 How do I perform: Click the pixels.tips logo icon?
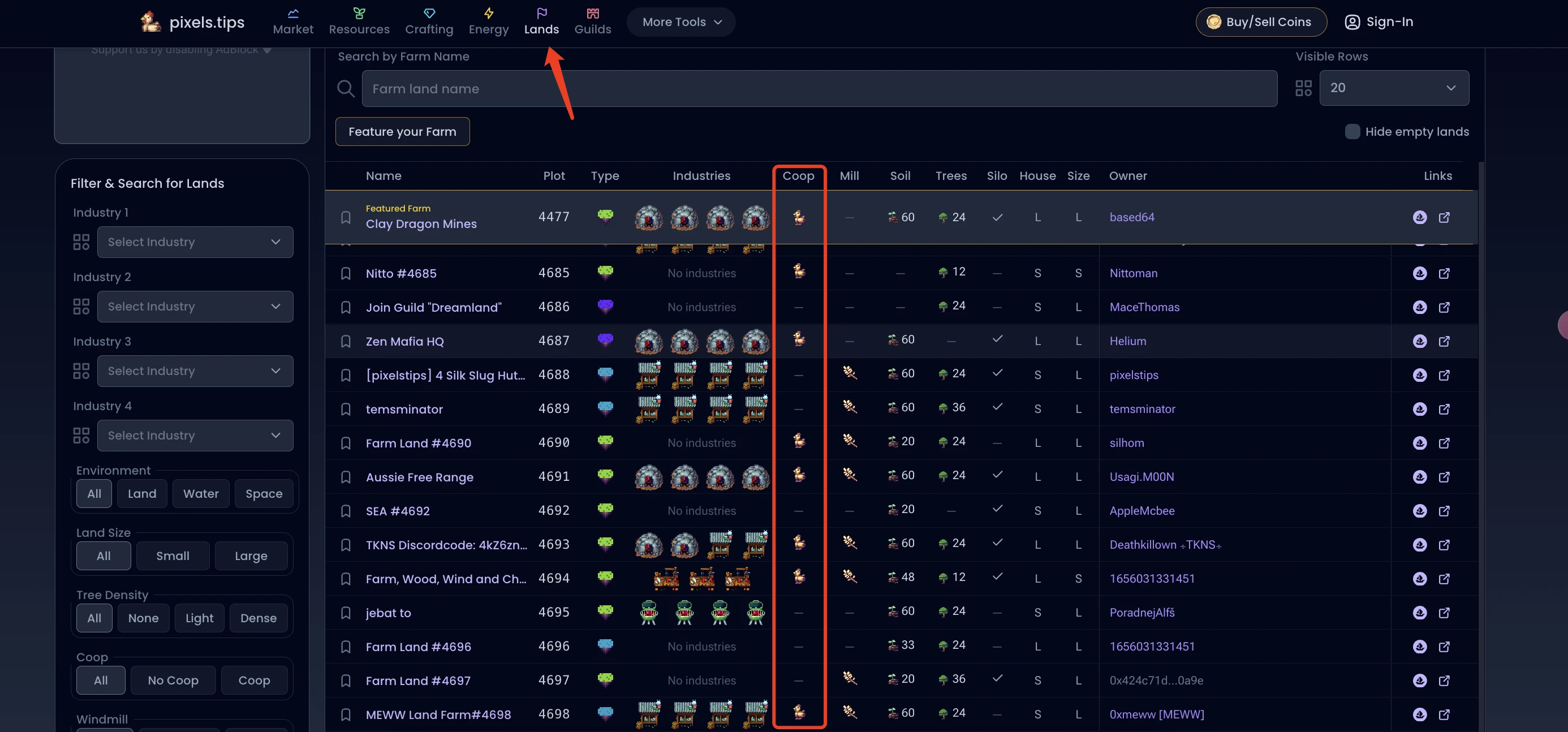tap(150, 22)
